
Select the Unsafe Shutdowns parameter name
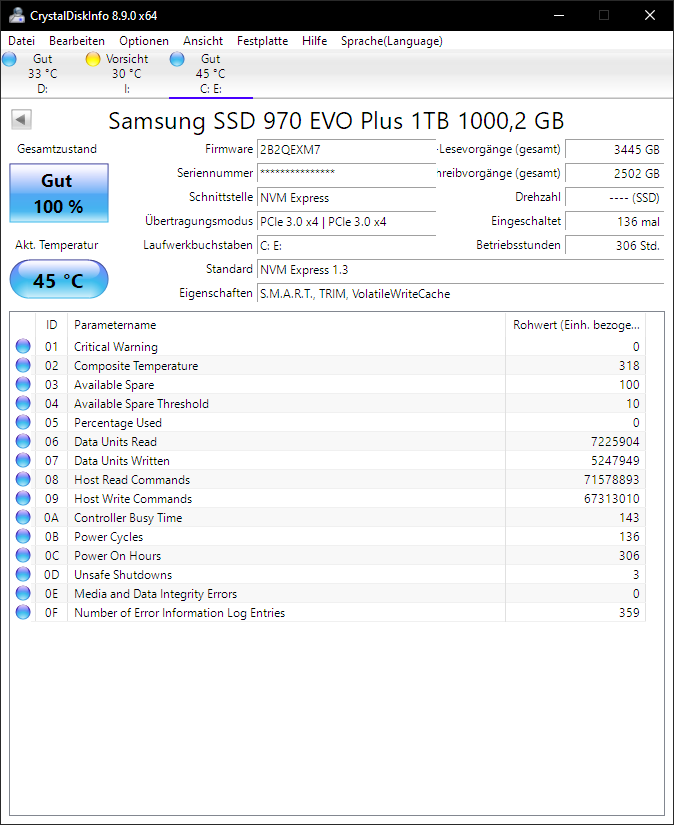click(123, 575)
